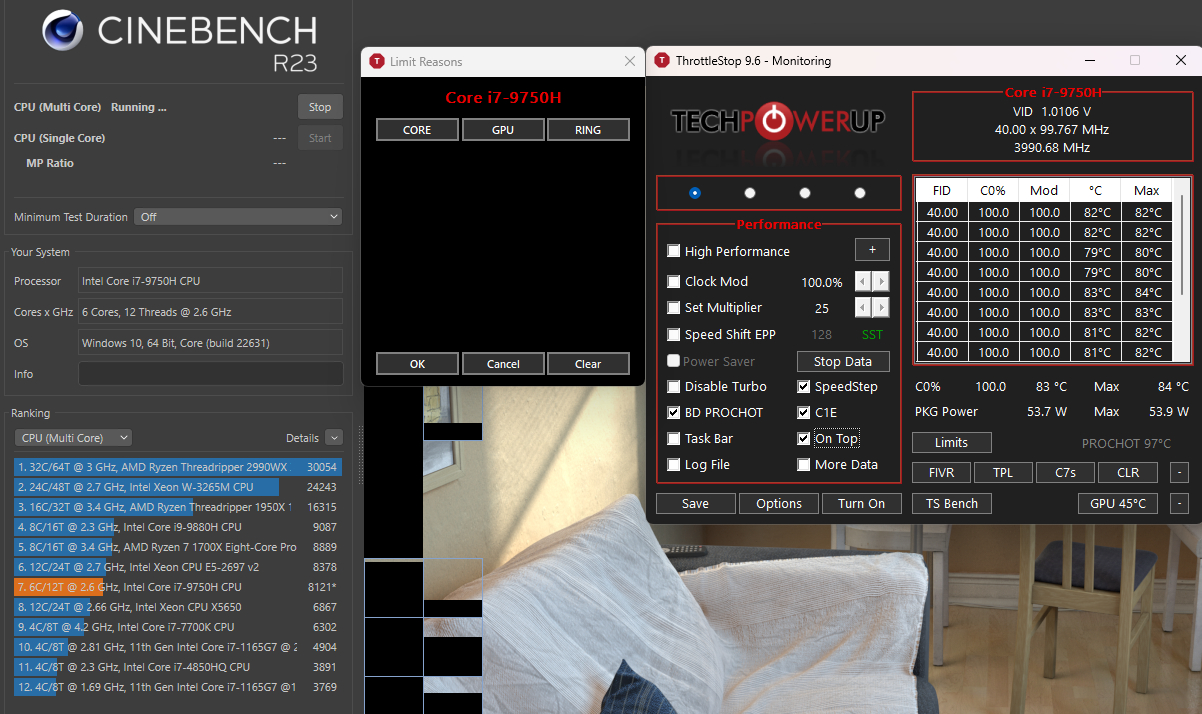Click the Stop Data button
This screenshot has height=714, width=1202.
tap(843, 362)
